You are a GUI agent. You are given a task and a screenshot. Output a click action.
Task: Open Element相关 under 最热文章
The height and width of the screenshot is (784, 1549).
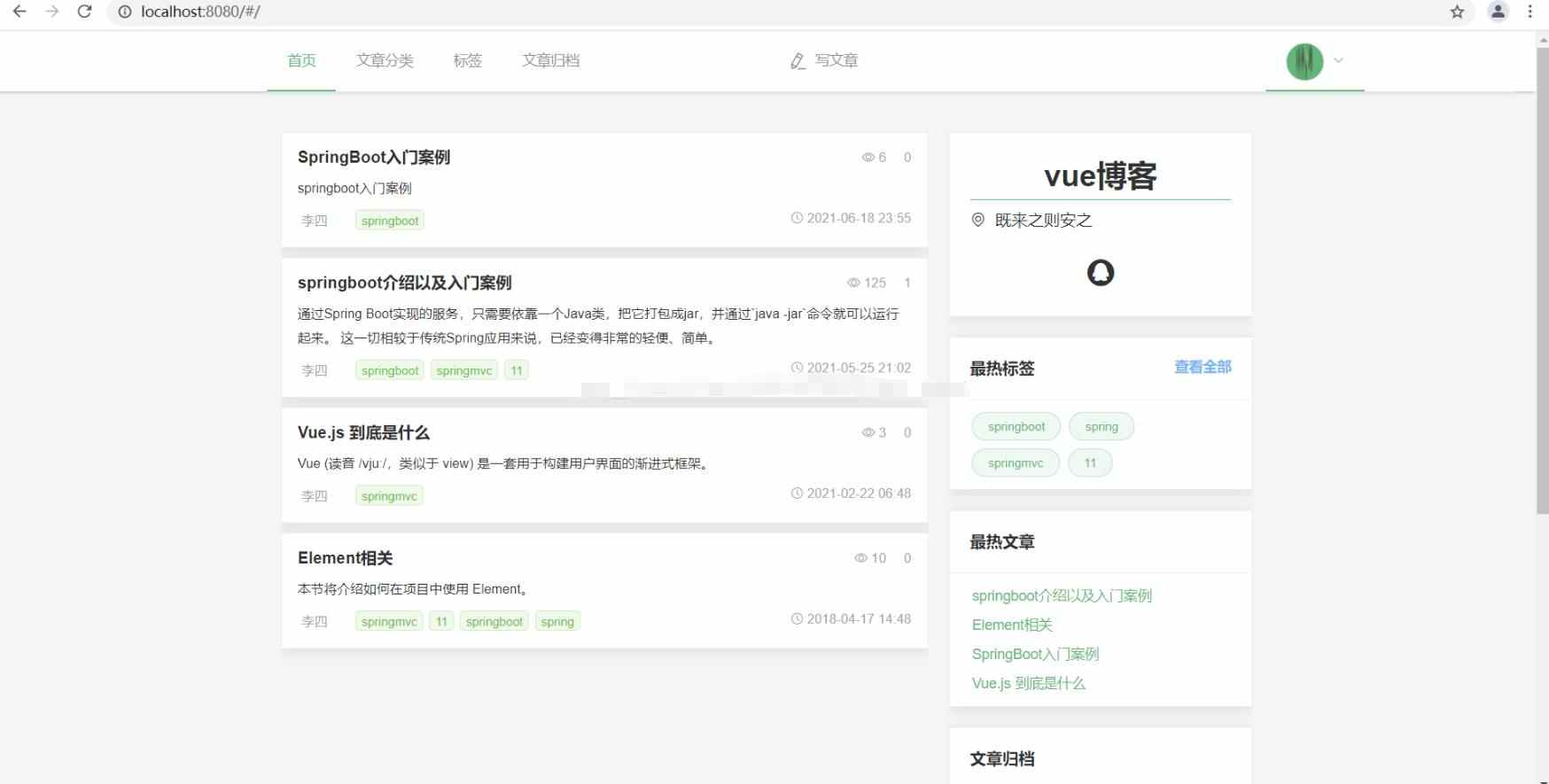click(x=1012, y=625)
